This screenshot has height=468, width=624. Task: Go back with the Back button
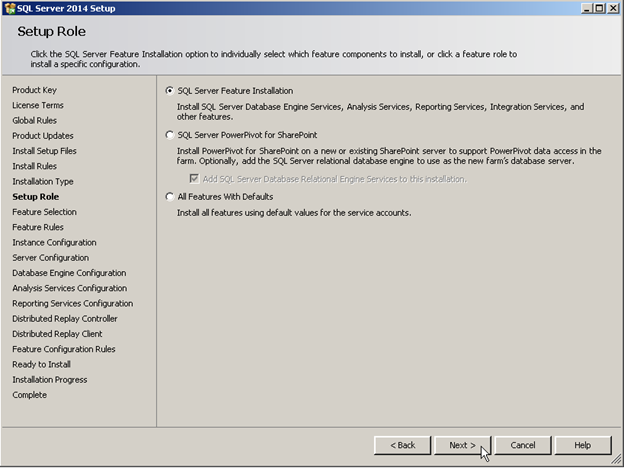(402, 445)
